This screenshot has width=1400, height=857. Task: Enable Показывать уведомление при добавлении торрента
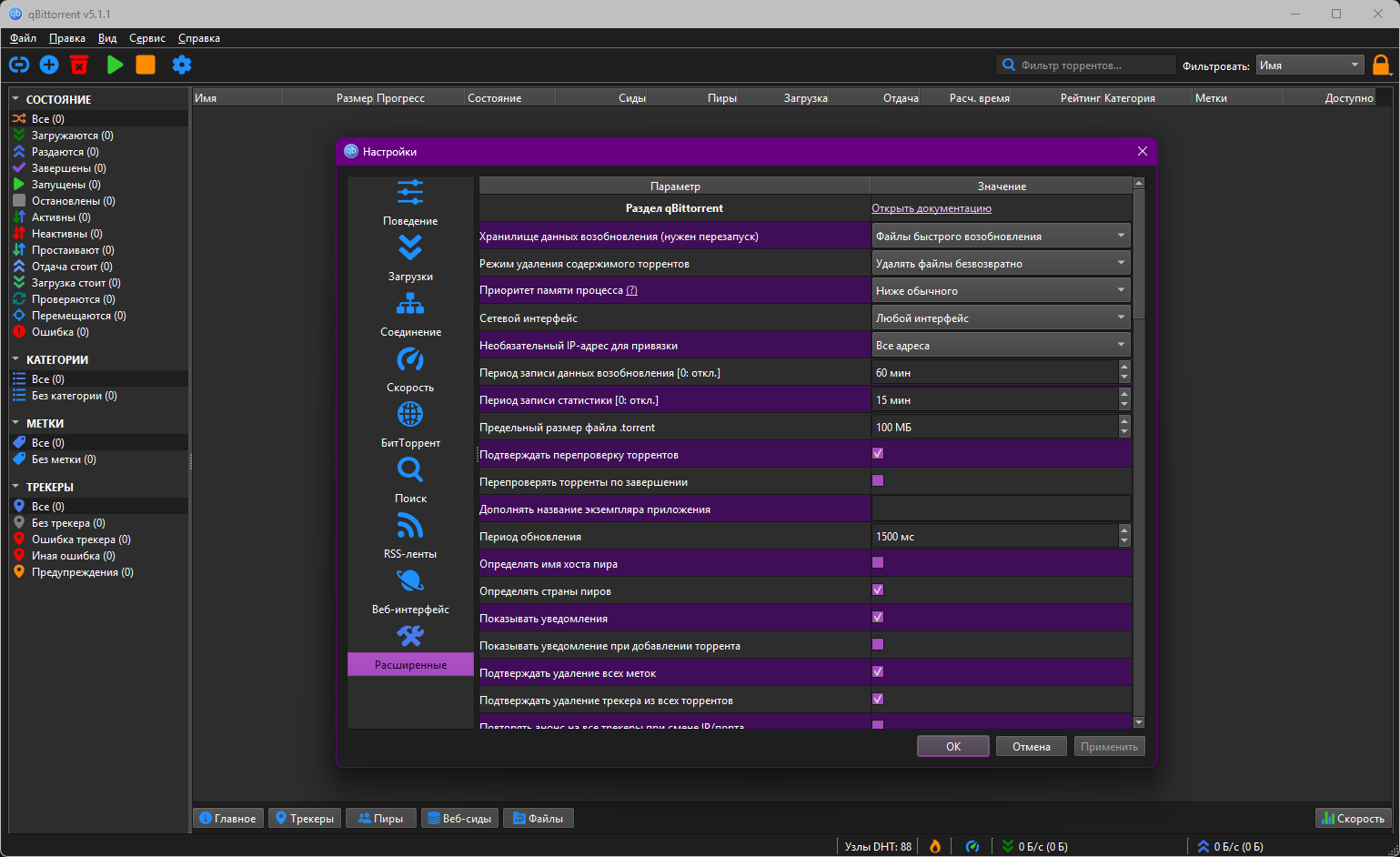tap(878, 644)
